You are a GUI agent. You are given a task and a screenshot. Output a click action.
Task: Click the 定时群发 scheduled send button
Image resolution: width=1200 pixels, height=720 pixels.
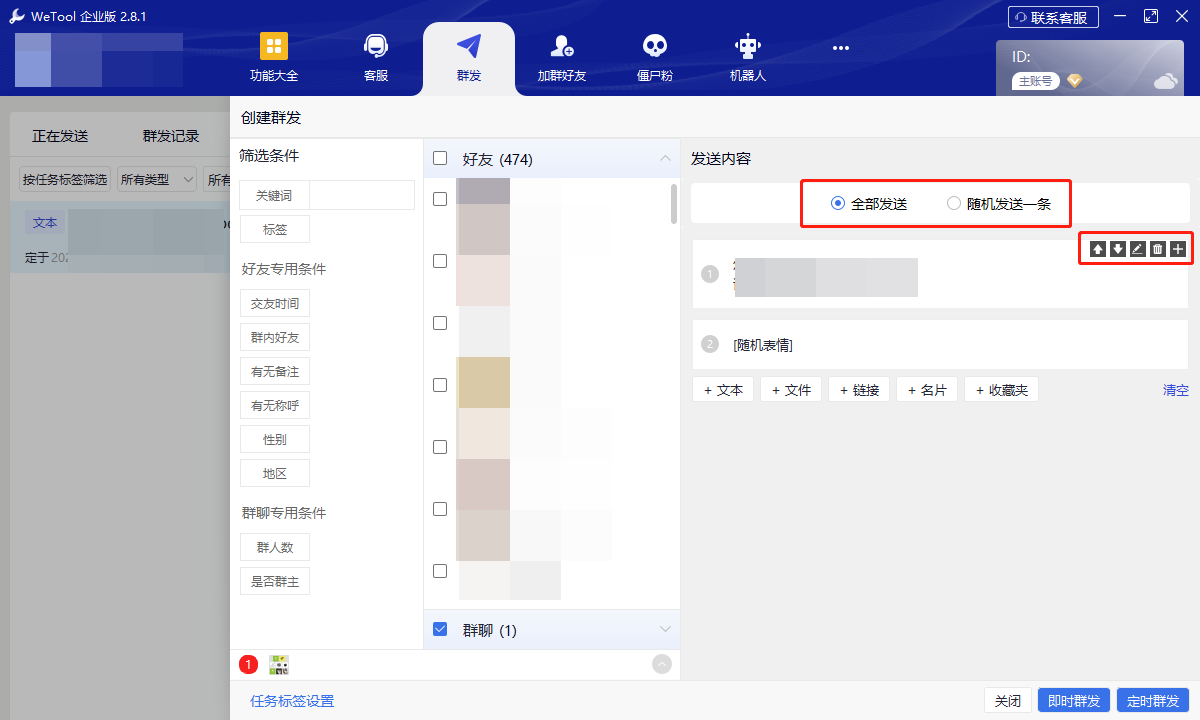point(1153,701)
